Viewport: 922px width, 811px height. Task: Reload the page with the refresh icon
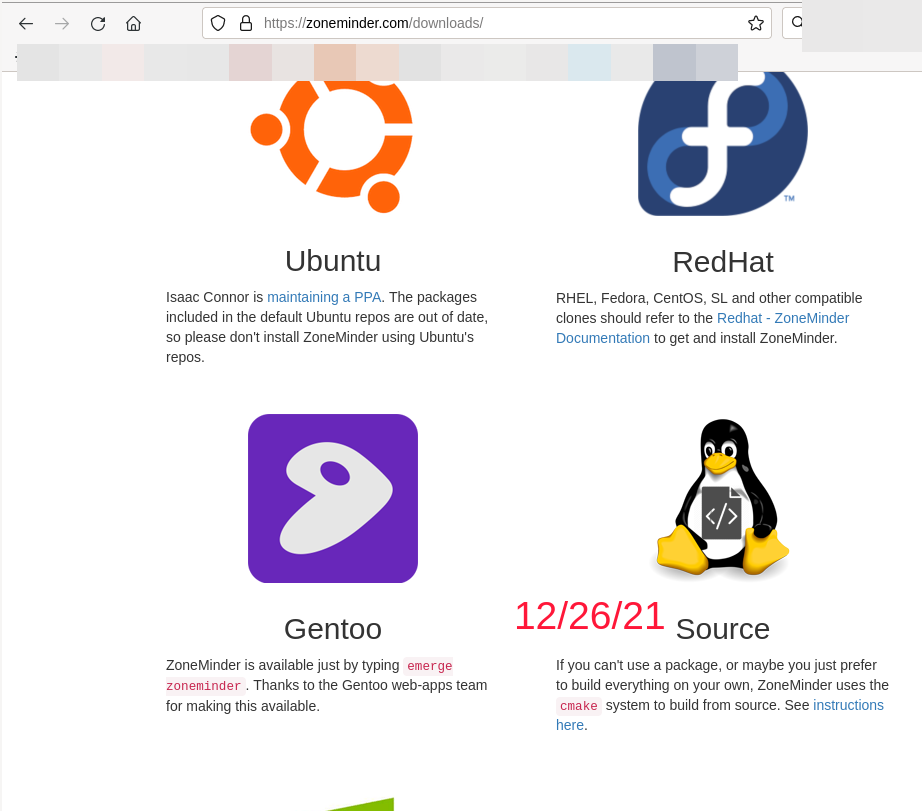pyautogui.click(x=97, y=23)
